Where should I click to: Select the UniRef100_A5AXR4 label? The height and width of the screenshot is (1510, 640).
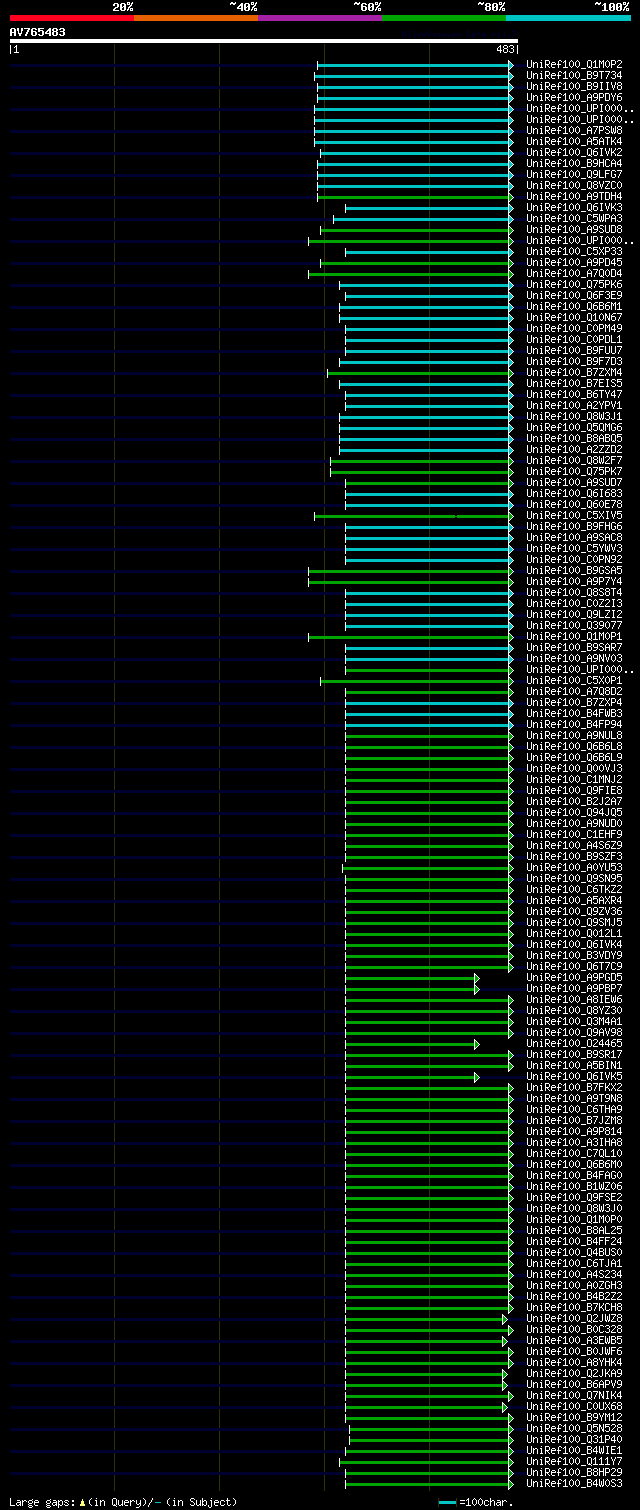tap(574, 900)
